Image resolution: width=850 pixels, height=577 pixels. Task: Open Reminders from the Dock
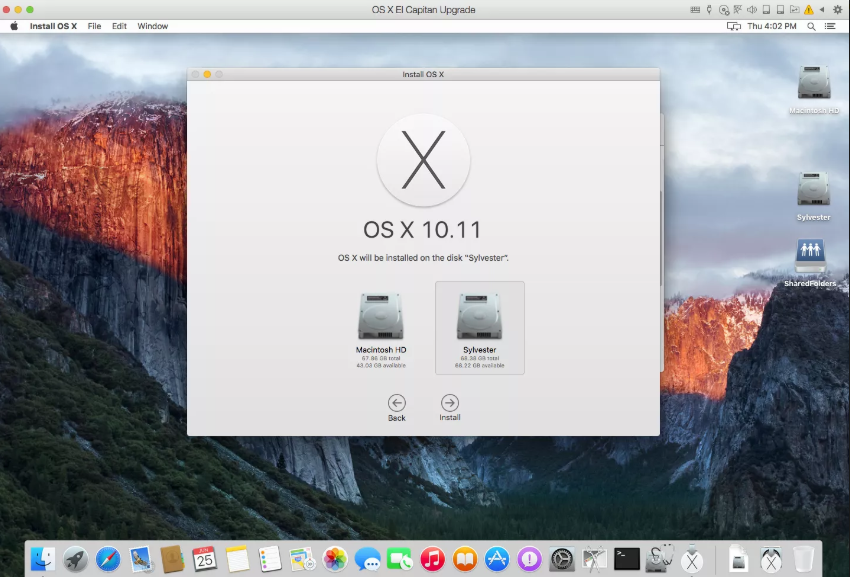(x=269, y=559)
